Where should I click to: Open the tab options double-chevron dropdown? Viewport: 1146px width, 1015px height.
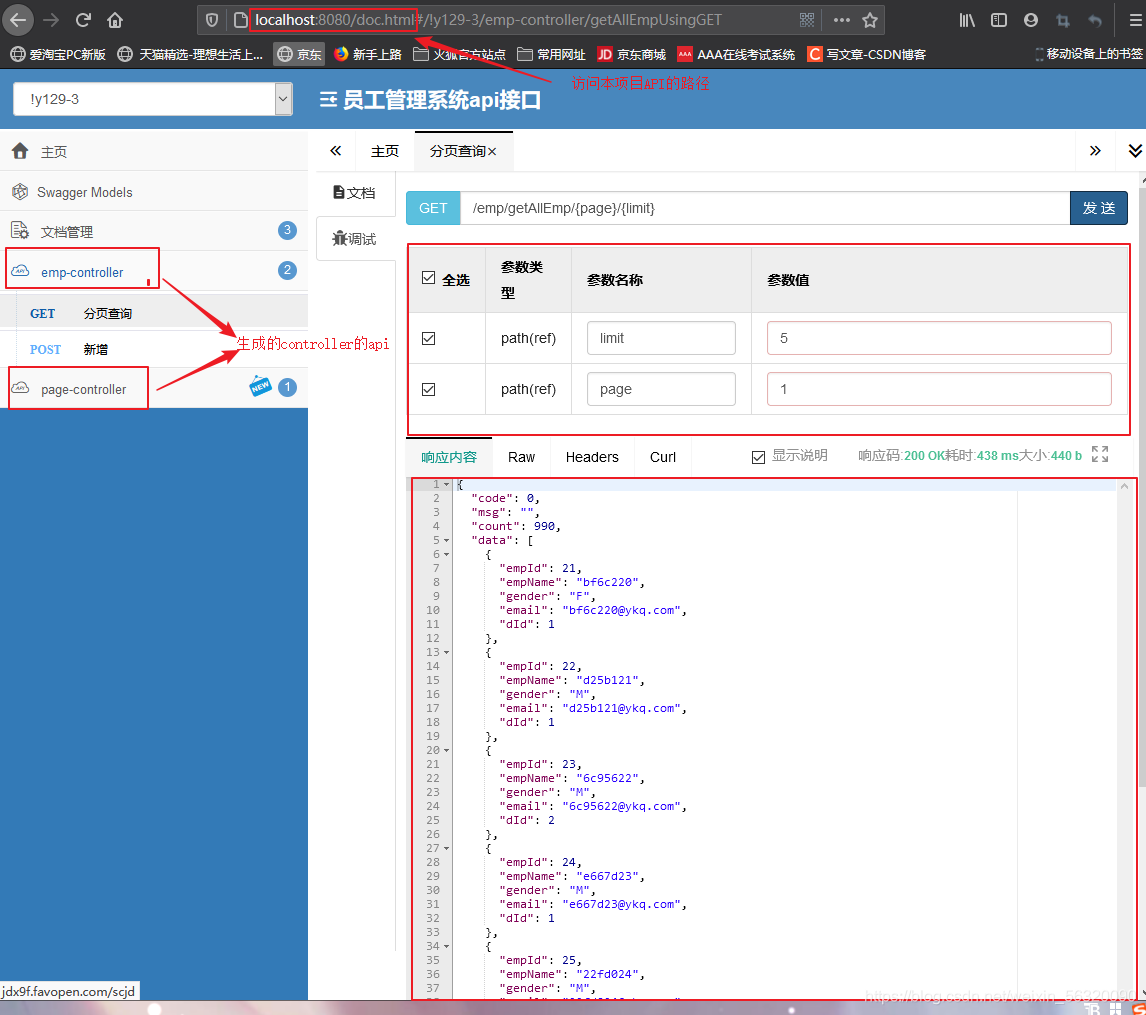1134,151
